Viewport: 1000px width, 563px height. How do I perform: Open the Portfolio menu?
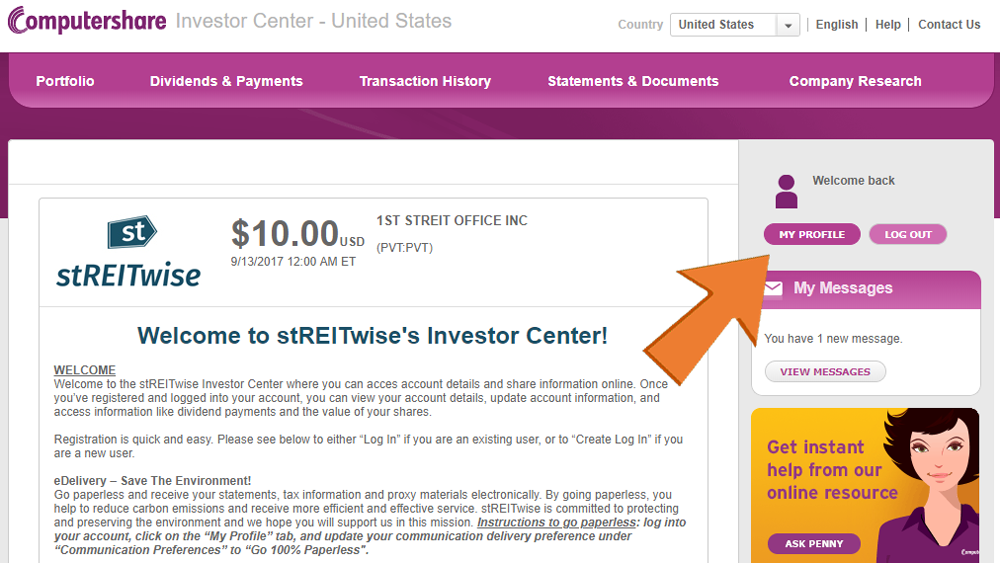(65, 81)
